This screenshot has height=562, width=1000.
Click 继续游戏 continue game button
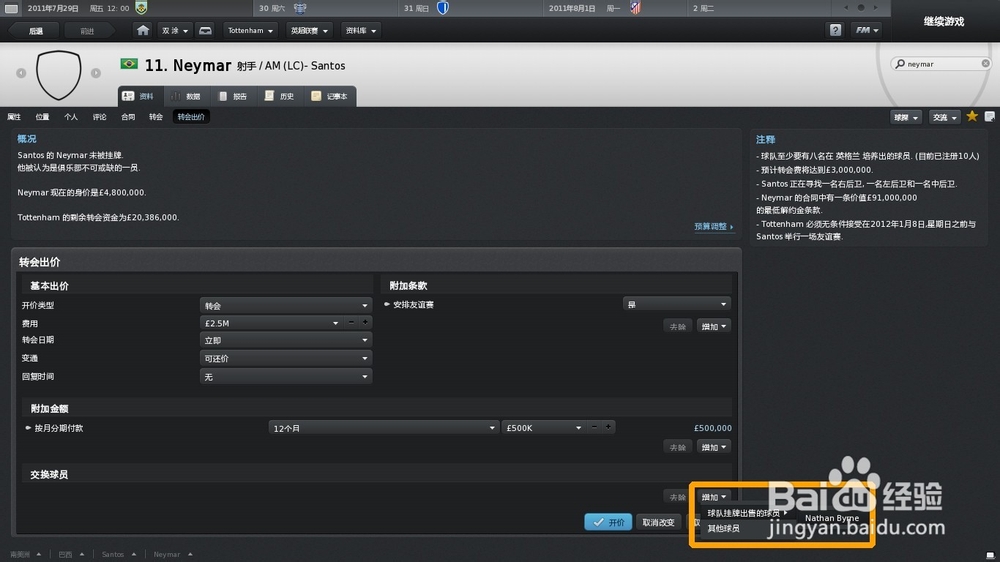pos(944,21)
